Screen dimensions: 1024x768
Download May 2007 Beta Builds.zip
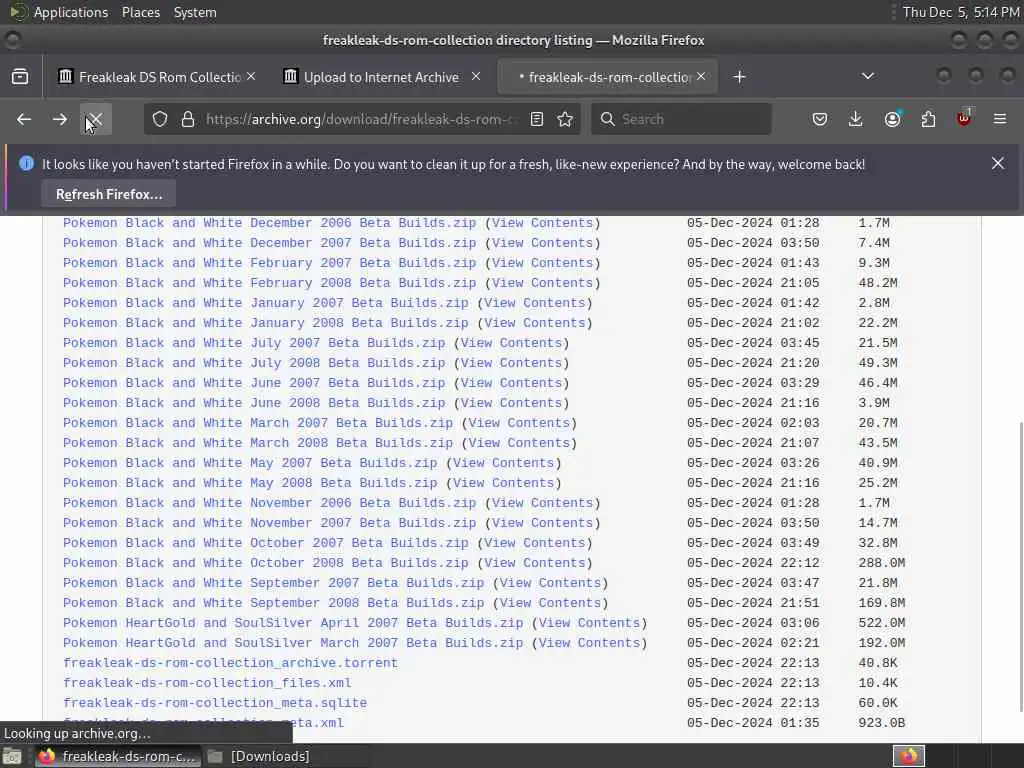[250, 463]
